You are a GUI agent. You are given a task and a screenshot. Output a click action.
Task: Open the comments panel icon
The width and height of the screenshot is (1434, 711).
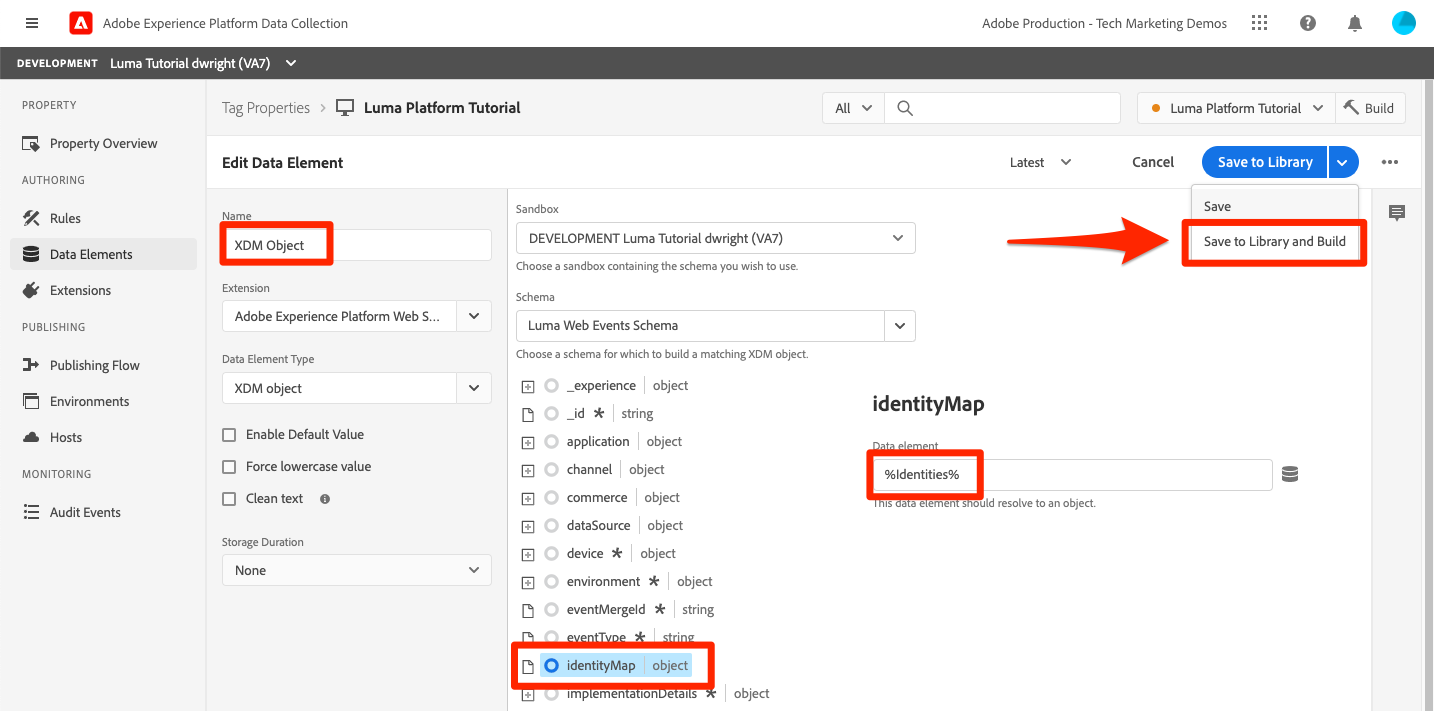point(1397,212)
